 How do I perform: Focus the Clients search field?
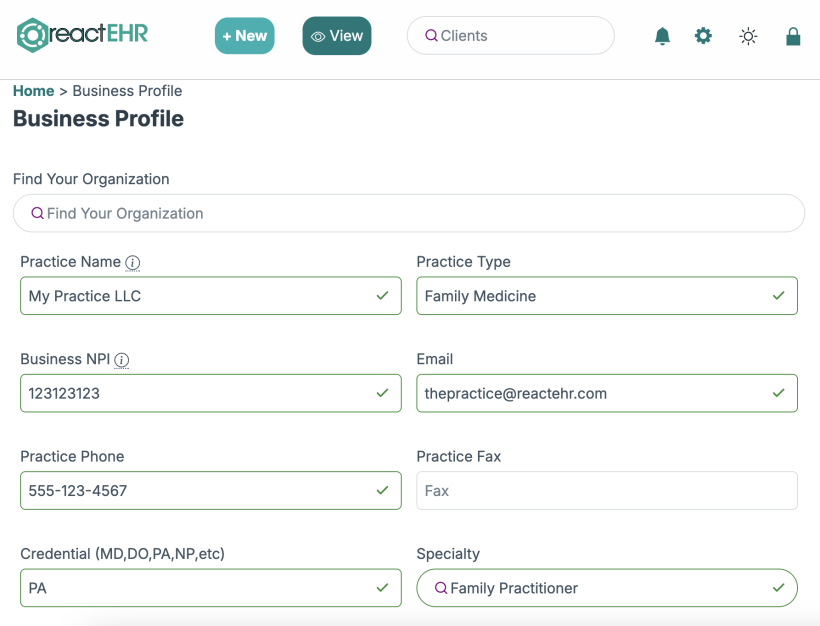510,36
